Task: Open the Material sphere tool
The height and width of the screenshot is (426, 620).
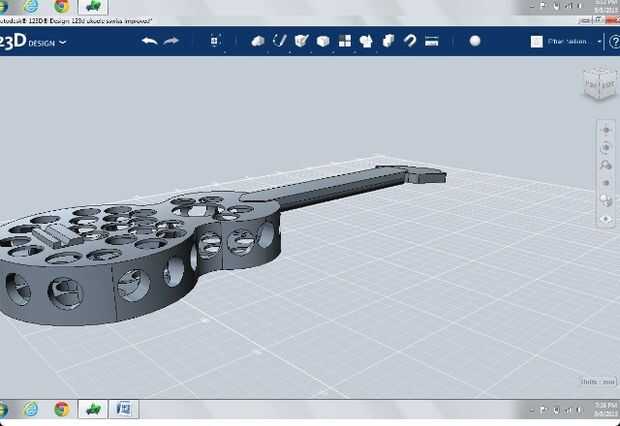Action: (475, 41)
